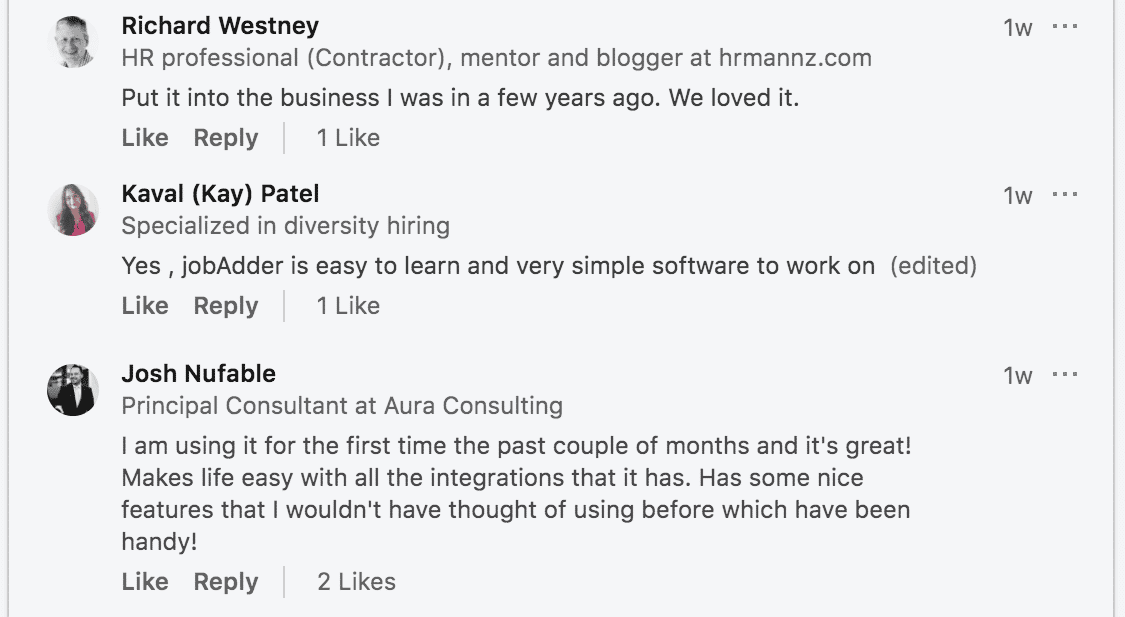Click Josh's Principal Consultant at Aura Consulting headline
Viewport: 1125px width, 617px height.
point(342,406)
